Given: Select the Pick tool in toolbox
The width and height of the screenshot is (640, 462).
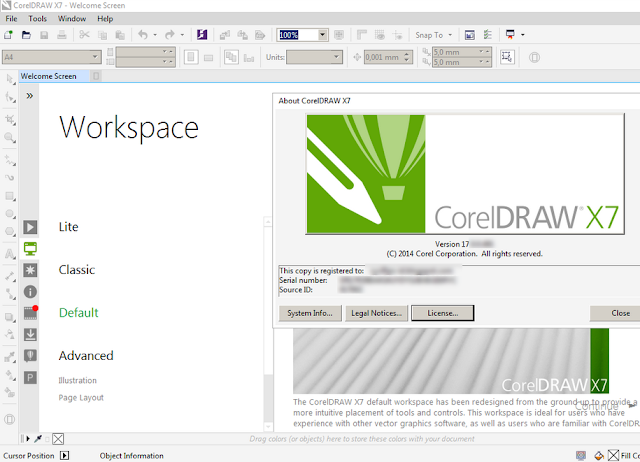Looking at the screenshot, I should click(x=10, y=79).
